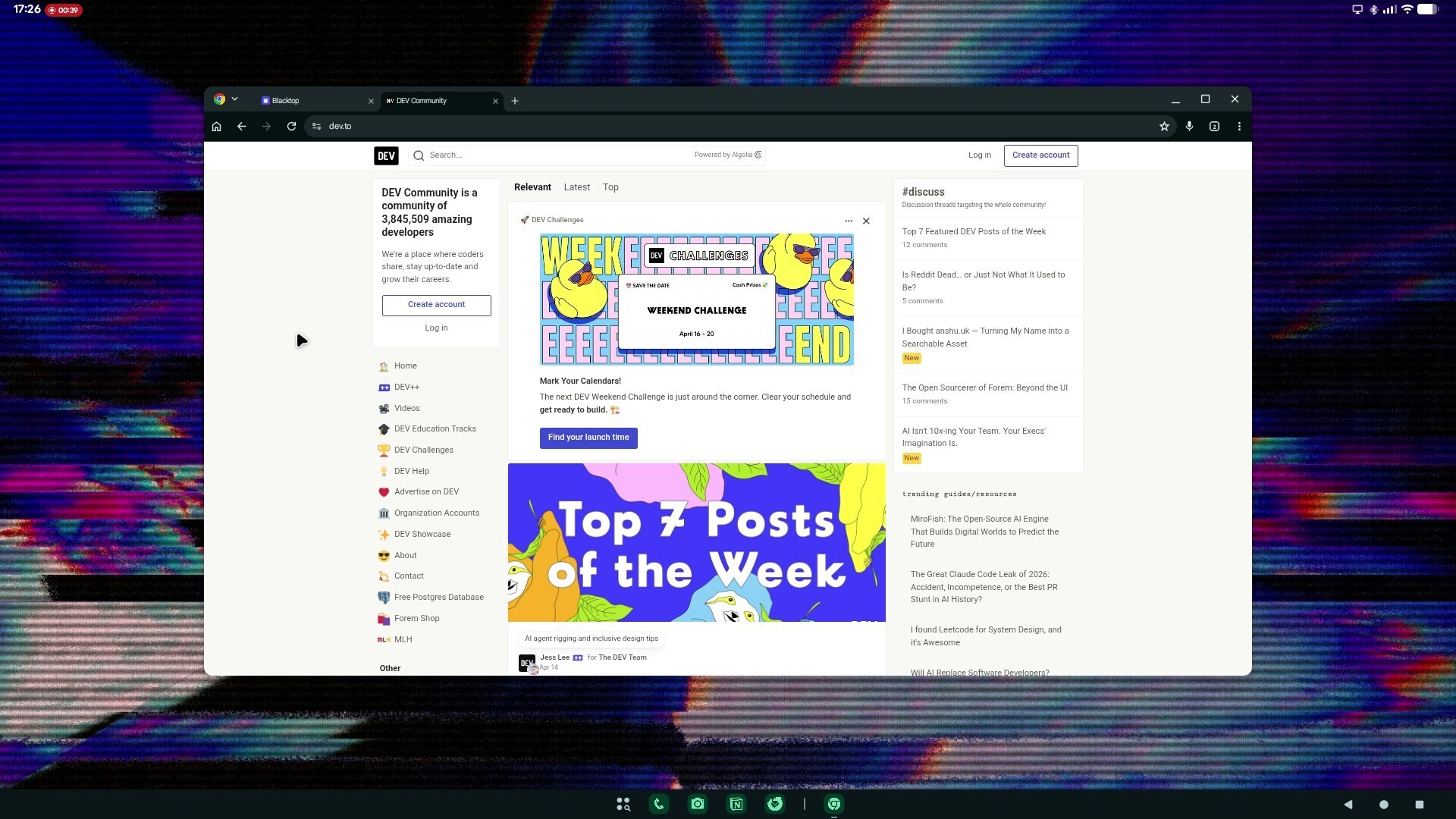Click Log in under sidebar Create account
The image size is (1456, 819).
click(x=436, y=328)
